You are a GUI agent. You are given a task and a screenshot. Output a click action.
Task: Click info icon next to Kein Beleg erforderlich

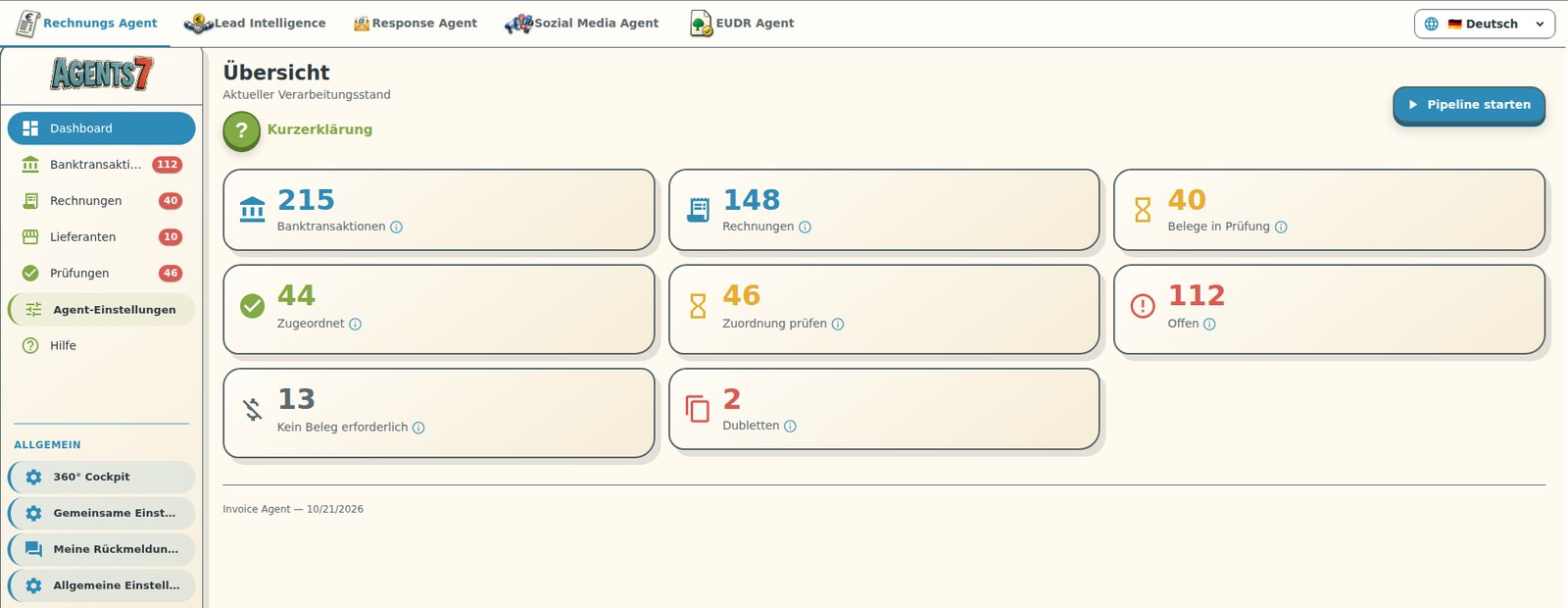(x=418, y=428)
